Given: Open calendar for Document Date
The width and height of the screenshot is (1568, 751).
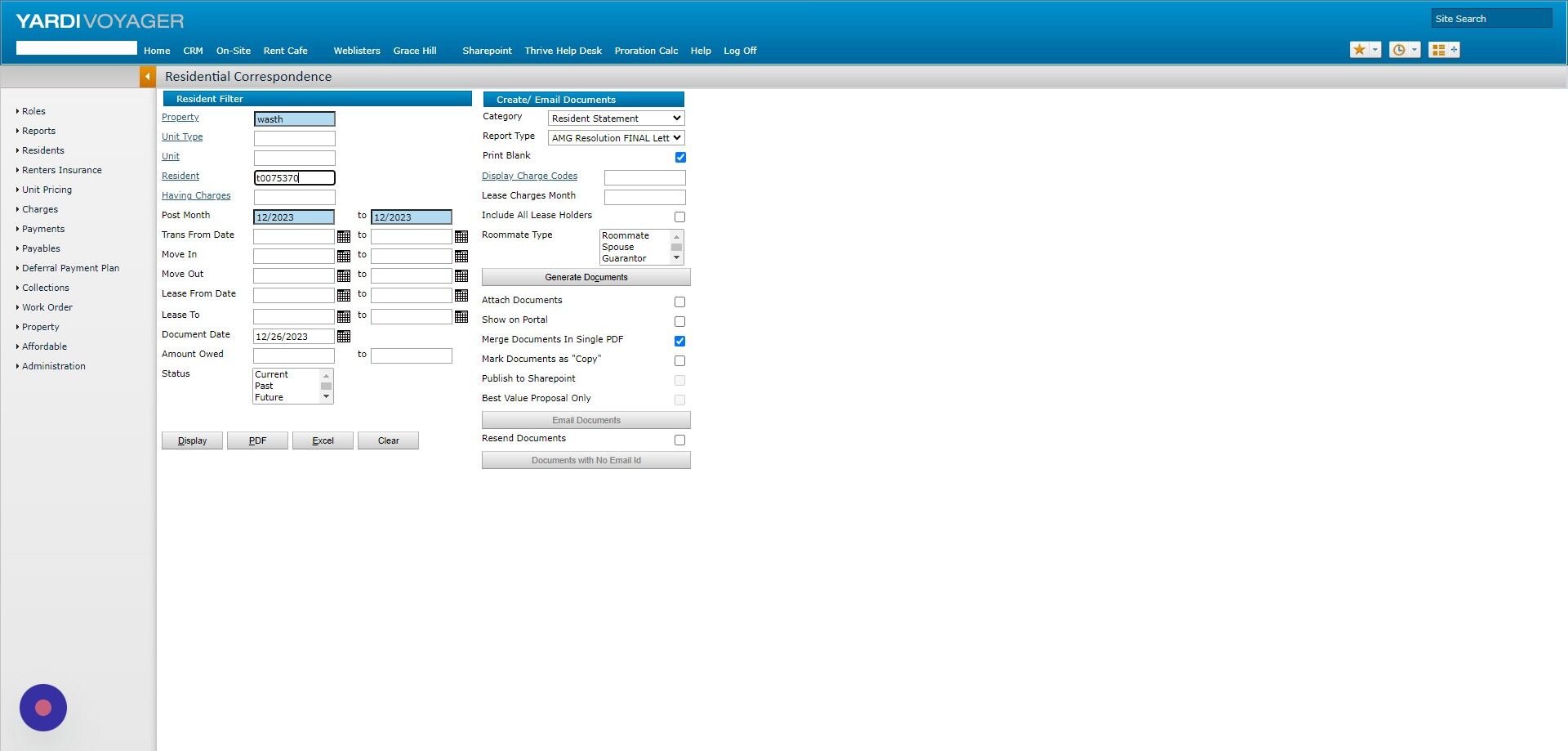Looking at the screenshot, I should pyautogui.click(x=344, y=336).
